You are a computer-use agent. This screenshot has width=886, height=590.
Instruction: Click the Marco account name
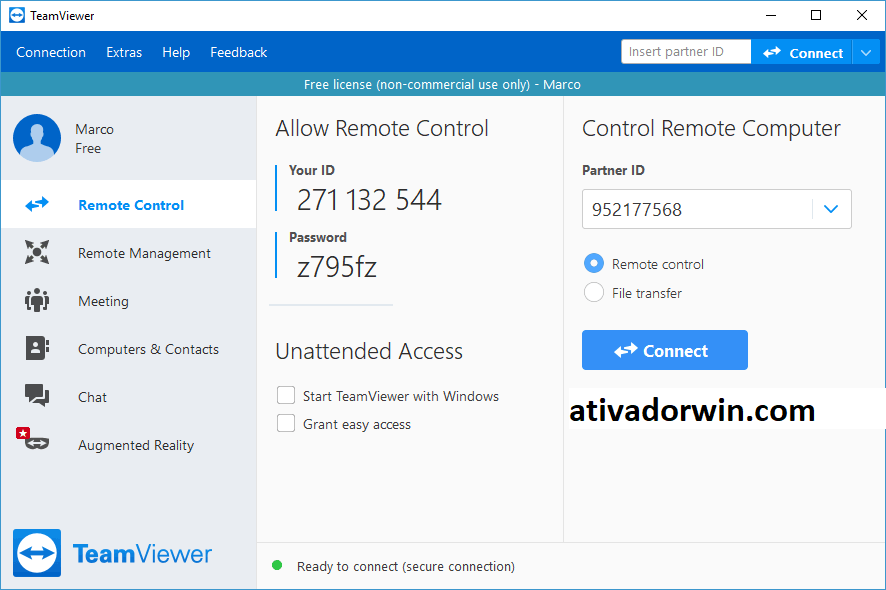tap(94, 129)
